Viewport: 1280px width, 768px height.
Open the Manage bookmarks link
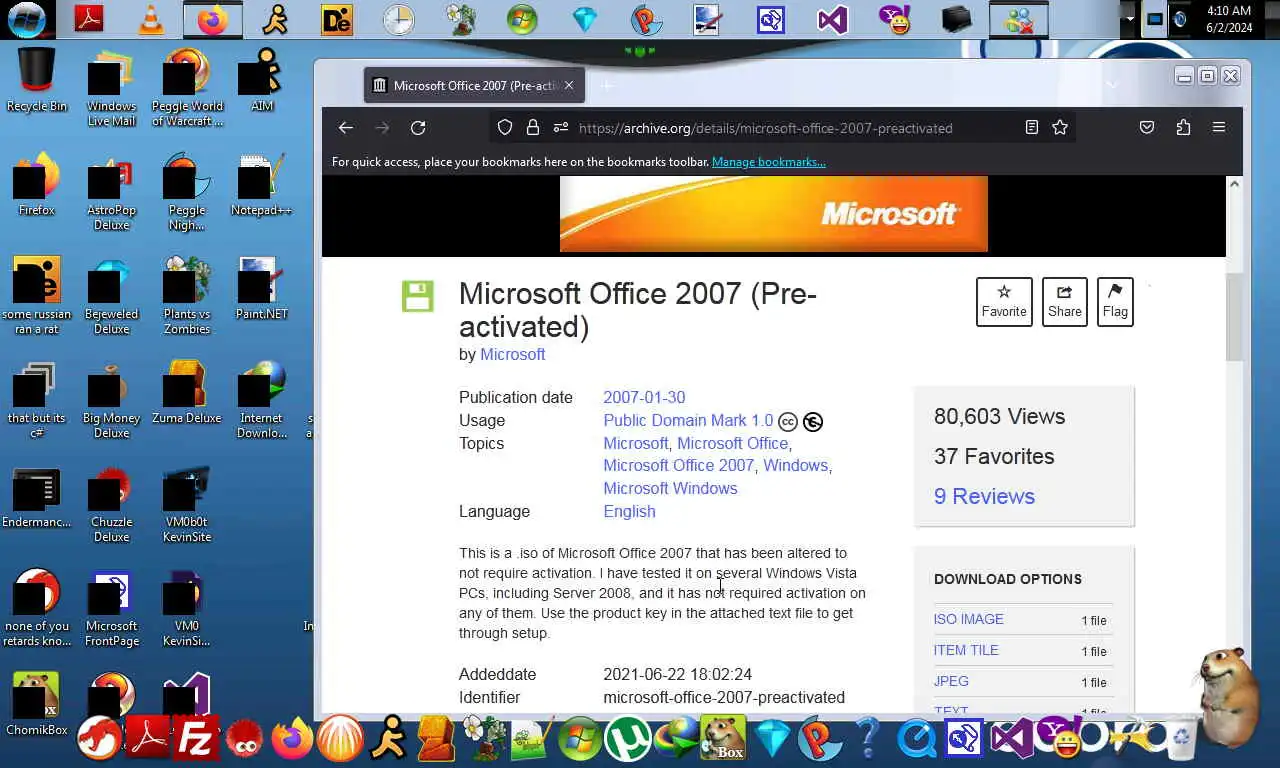[768, 162]
